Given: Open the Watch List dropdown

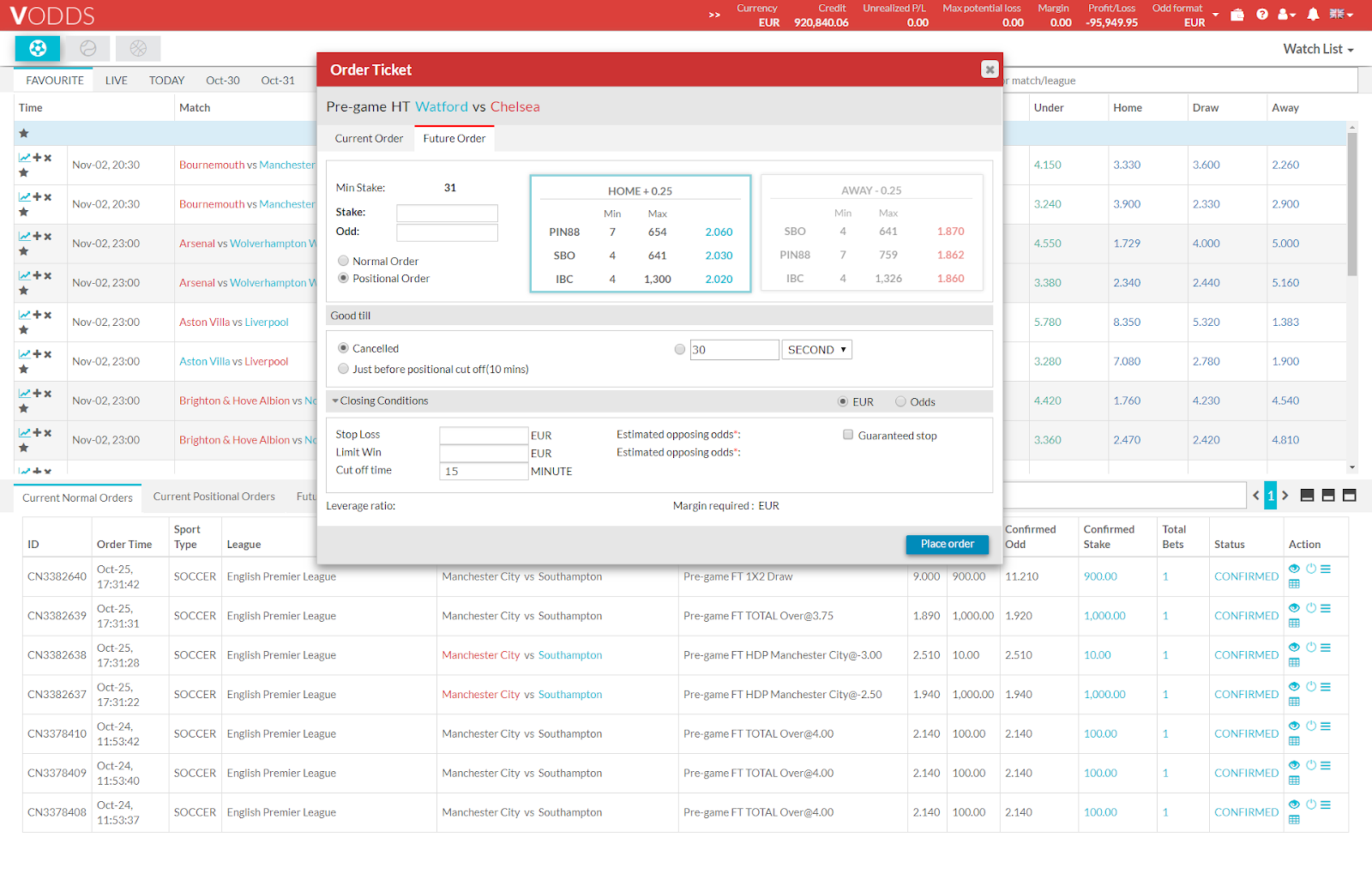Looking at the screenshot, I should (x=1318, y=49).
